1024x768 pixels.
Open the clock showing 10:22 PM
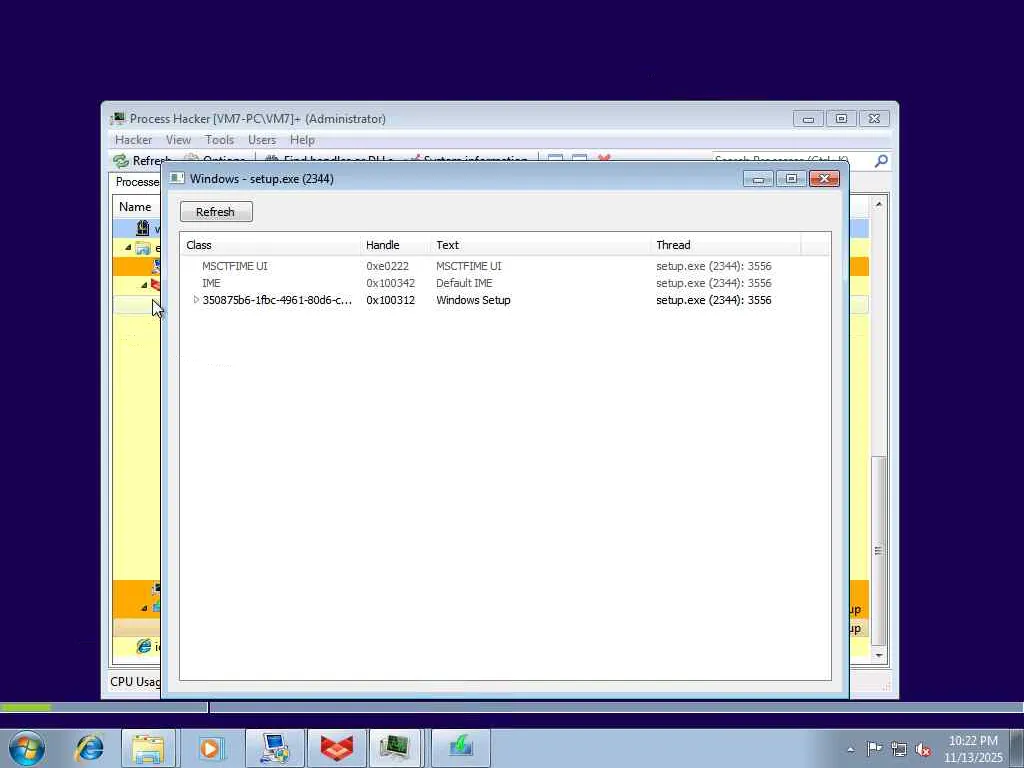(x=973, y=749)
